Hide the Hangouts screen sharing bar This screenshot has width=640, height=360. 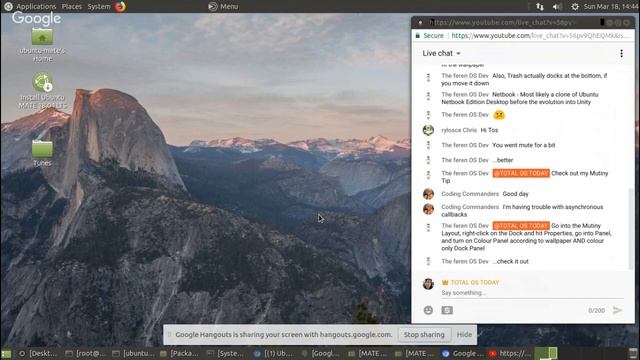464,334
